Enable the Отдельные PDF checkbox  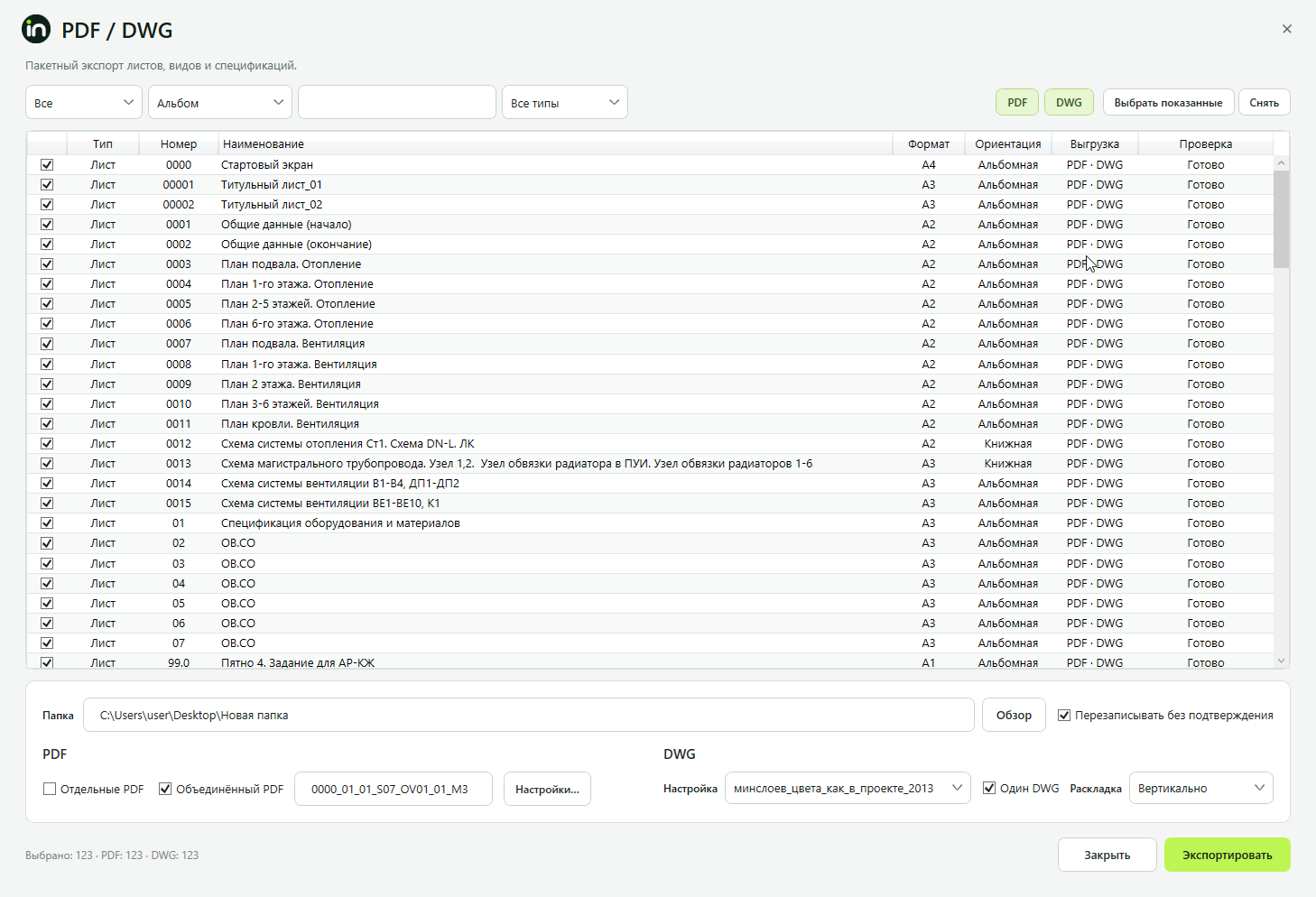coord(50,789)
